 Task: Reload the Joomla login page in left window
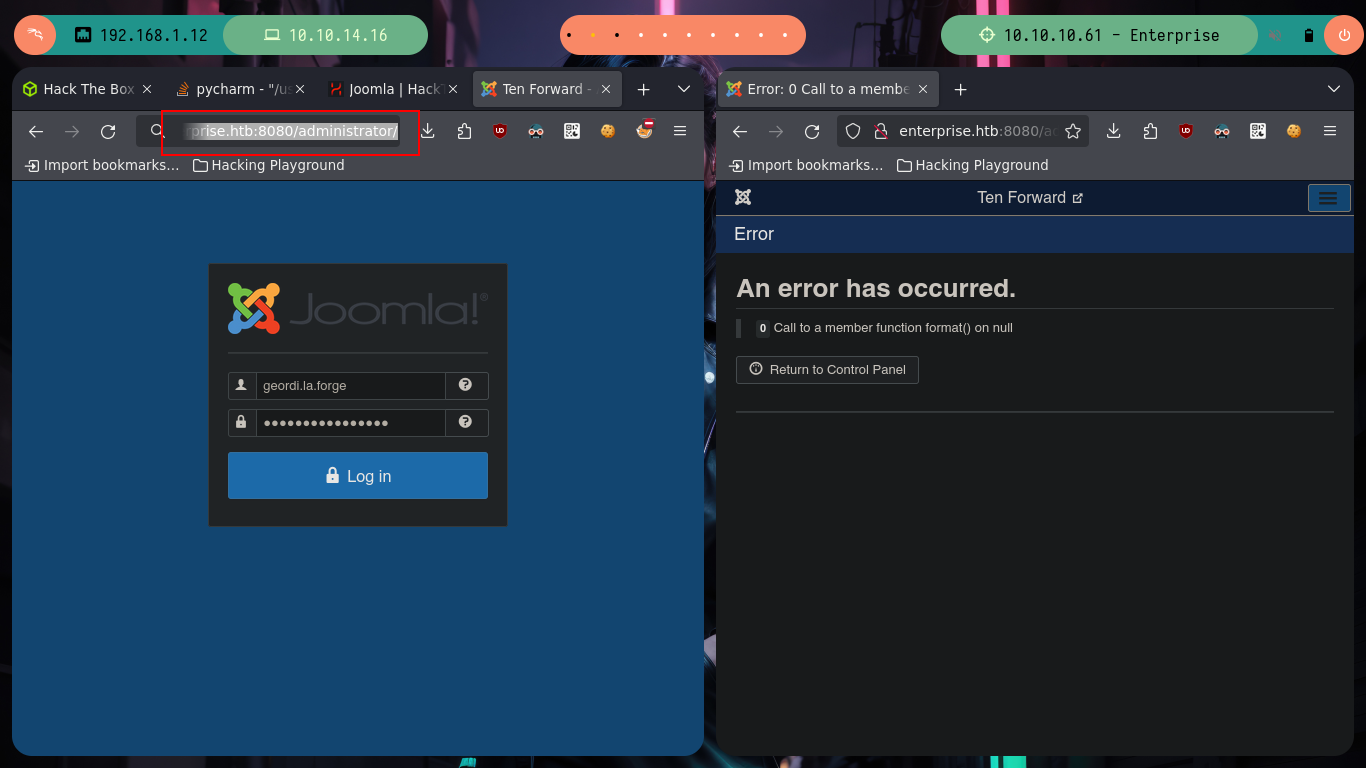tap(108, 131)
